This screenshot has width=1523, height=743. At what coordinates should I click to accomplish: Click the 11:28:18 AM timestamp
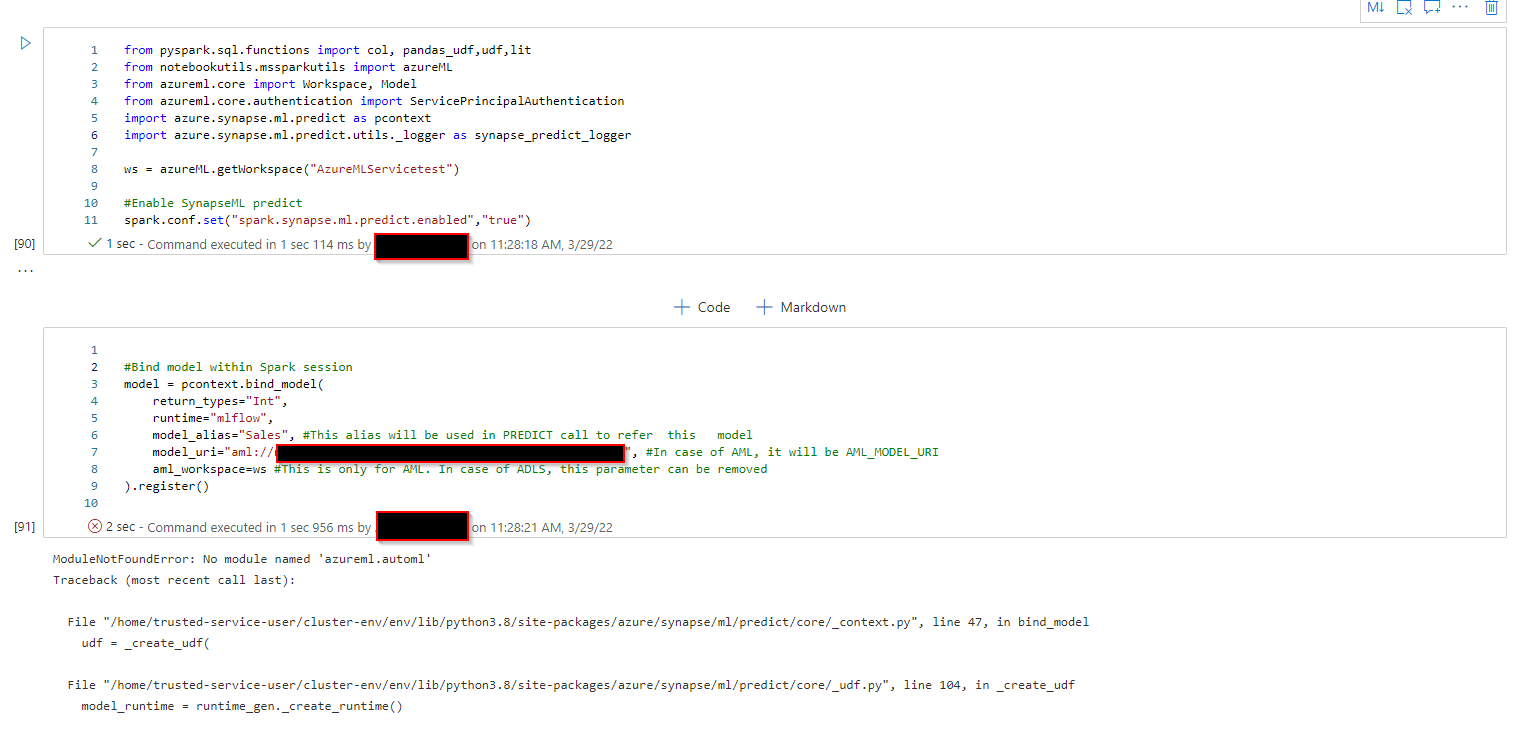coord(551,244)
